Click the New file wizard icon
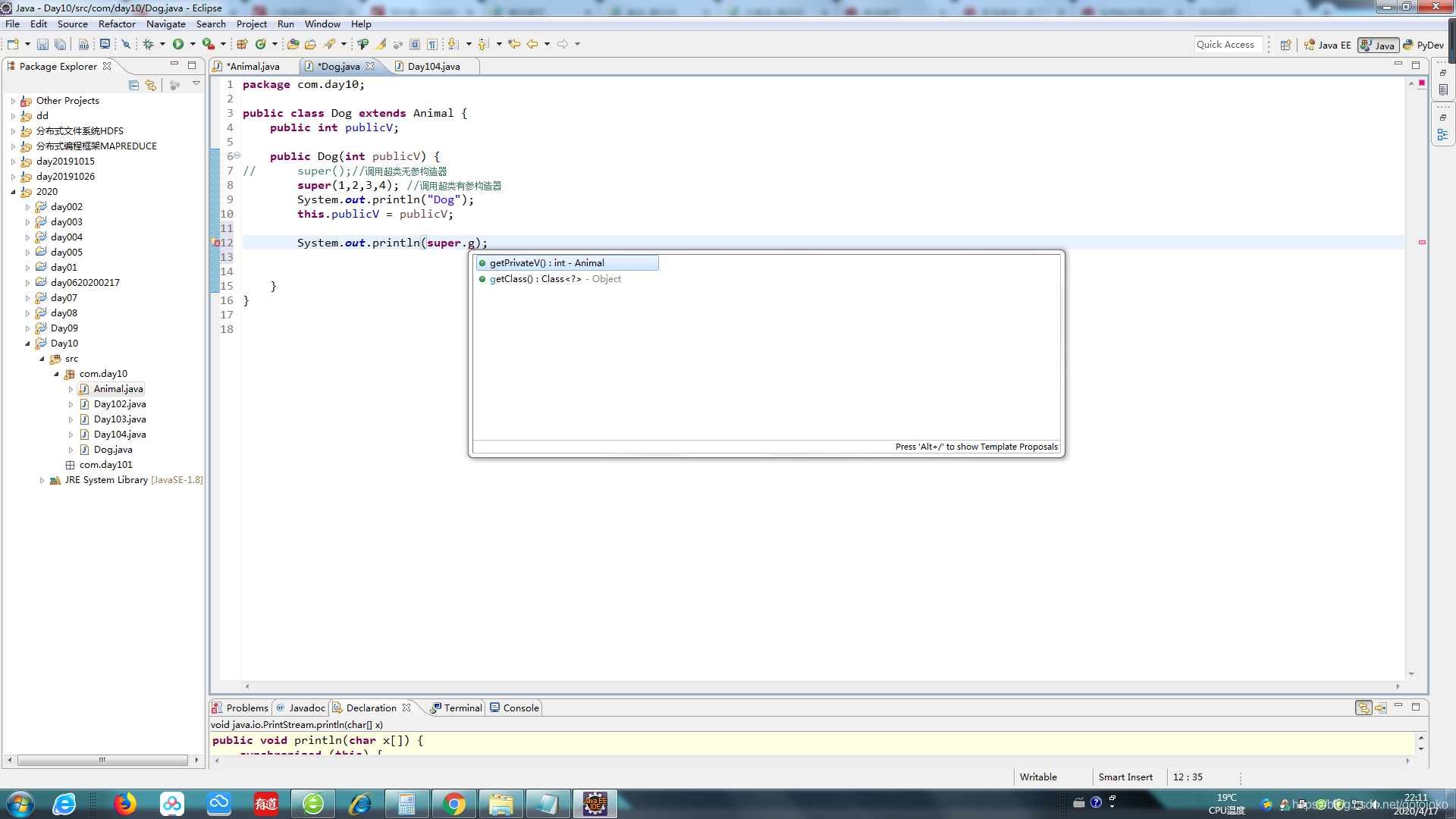This screenshot has width=1456, height=819. [13, 45]
